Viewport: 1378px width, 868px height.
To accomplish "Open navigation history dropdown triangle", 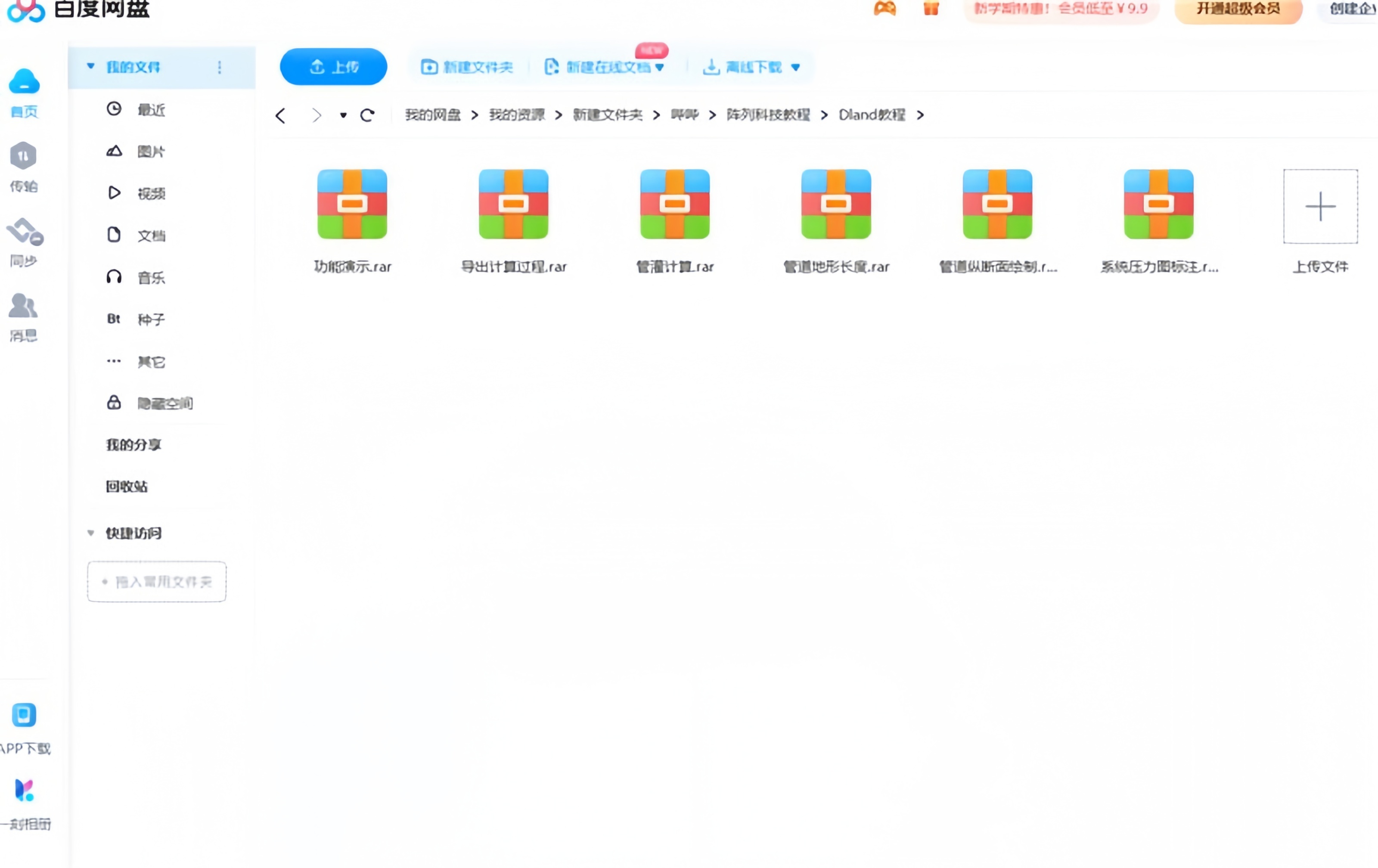I will point(343,115).
